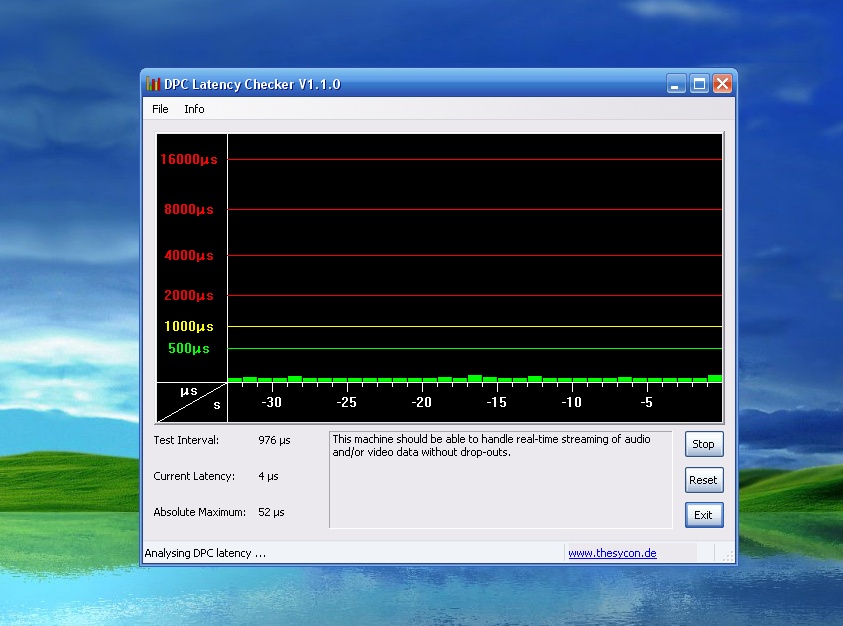Click the real-time streaming message text box
This screenshot has height=626, width=843.
point(500,479)
